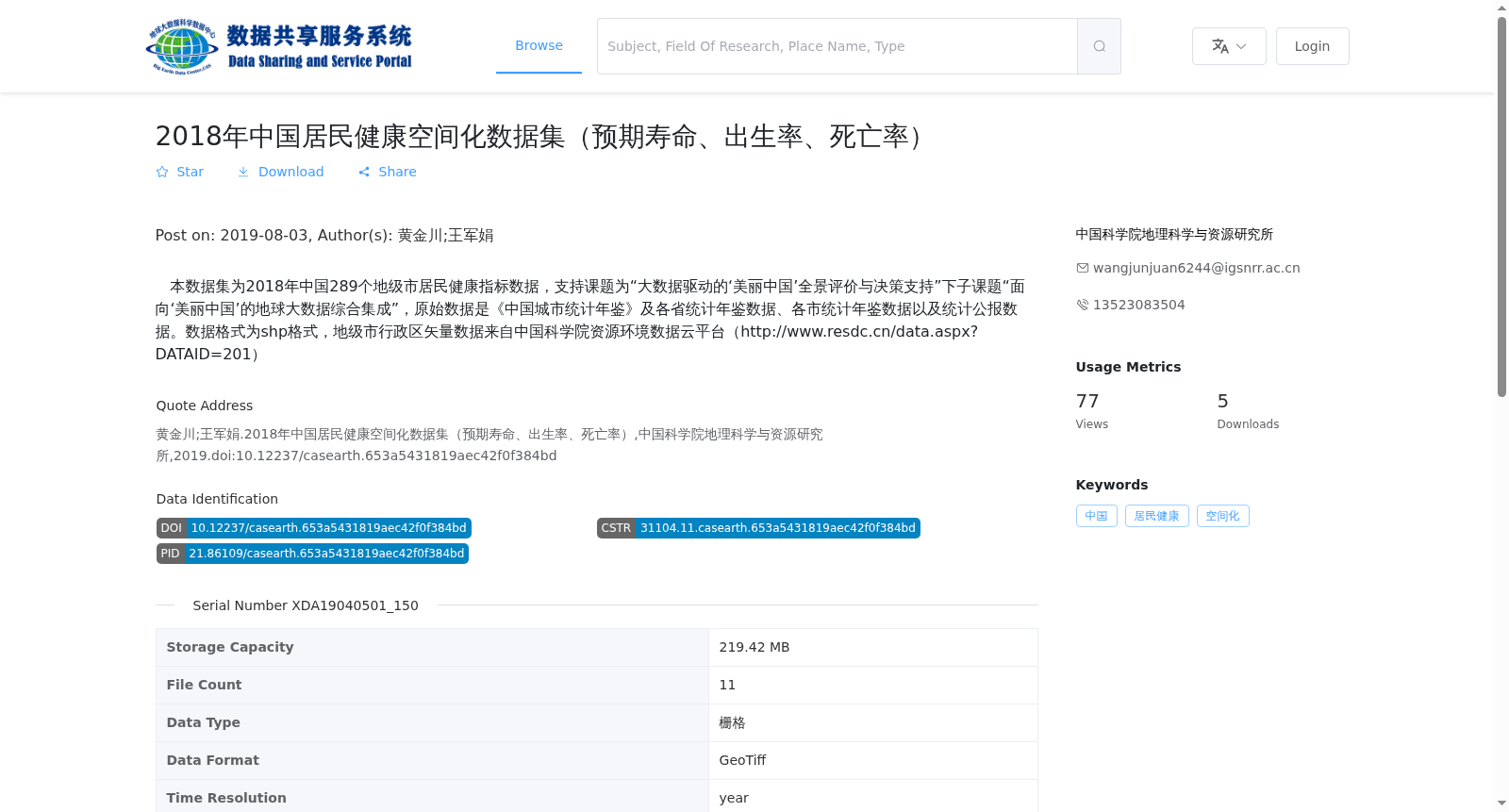This screenshot has width=1509, height=812.
Task: Click the 219.42 MB storage capacity value
Action: coord(754,647)
